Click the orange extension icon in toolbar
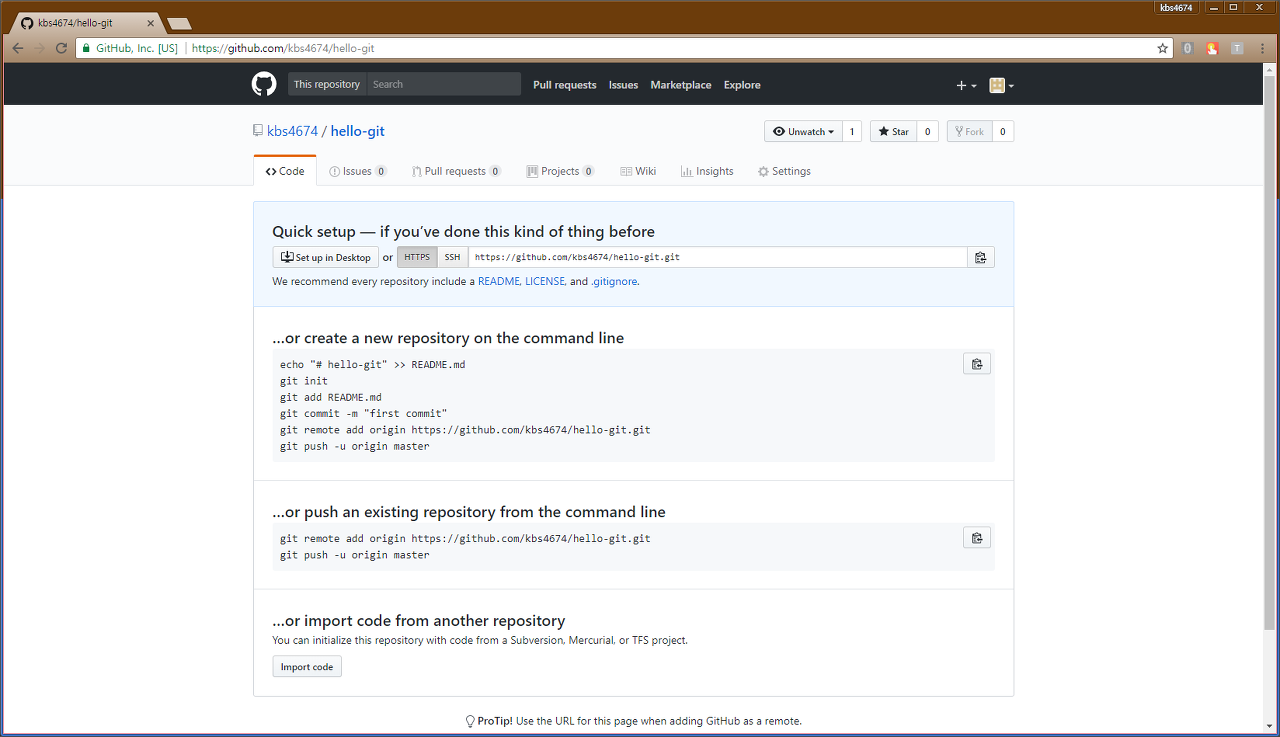This screenshot has height=737, width=1280. 1212,48
